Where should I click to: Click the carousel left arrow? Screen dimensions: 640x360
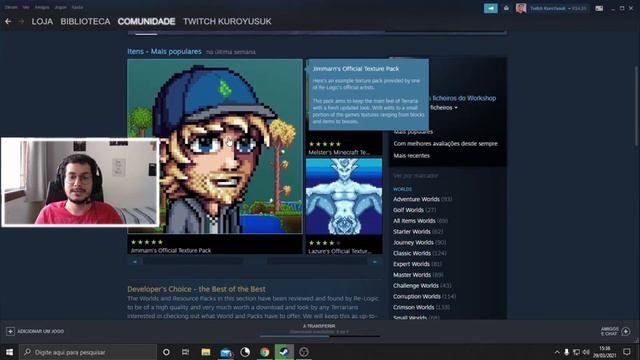click(135, 262)
